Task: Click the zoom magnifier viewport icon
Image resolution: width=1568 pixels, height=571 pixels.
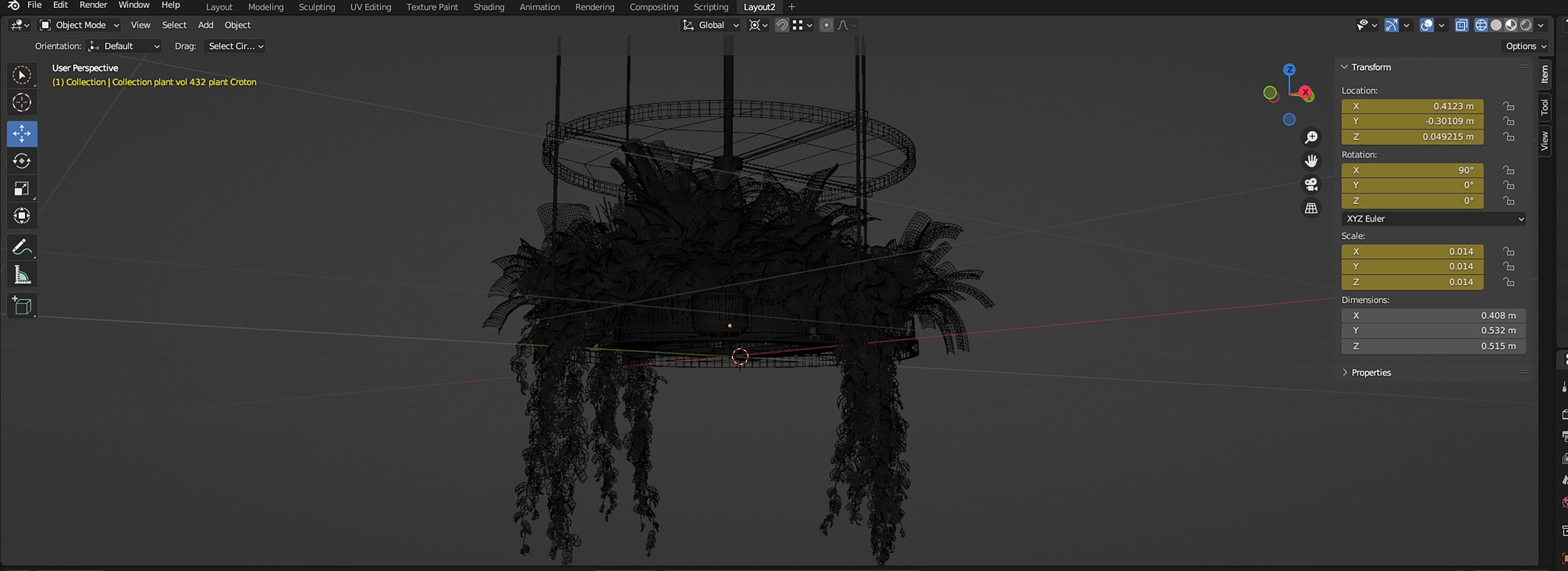Action: [1311, 137]
